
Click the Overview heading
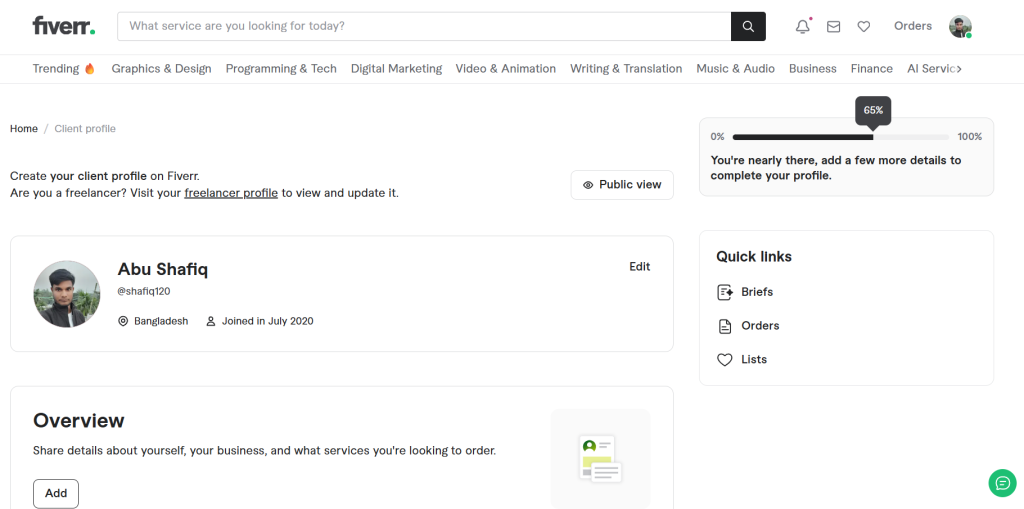pyautogui.click(x=78, y=420)
